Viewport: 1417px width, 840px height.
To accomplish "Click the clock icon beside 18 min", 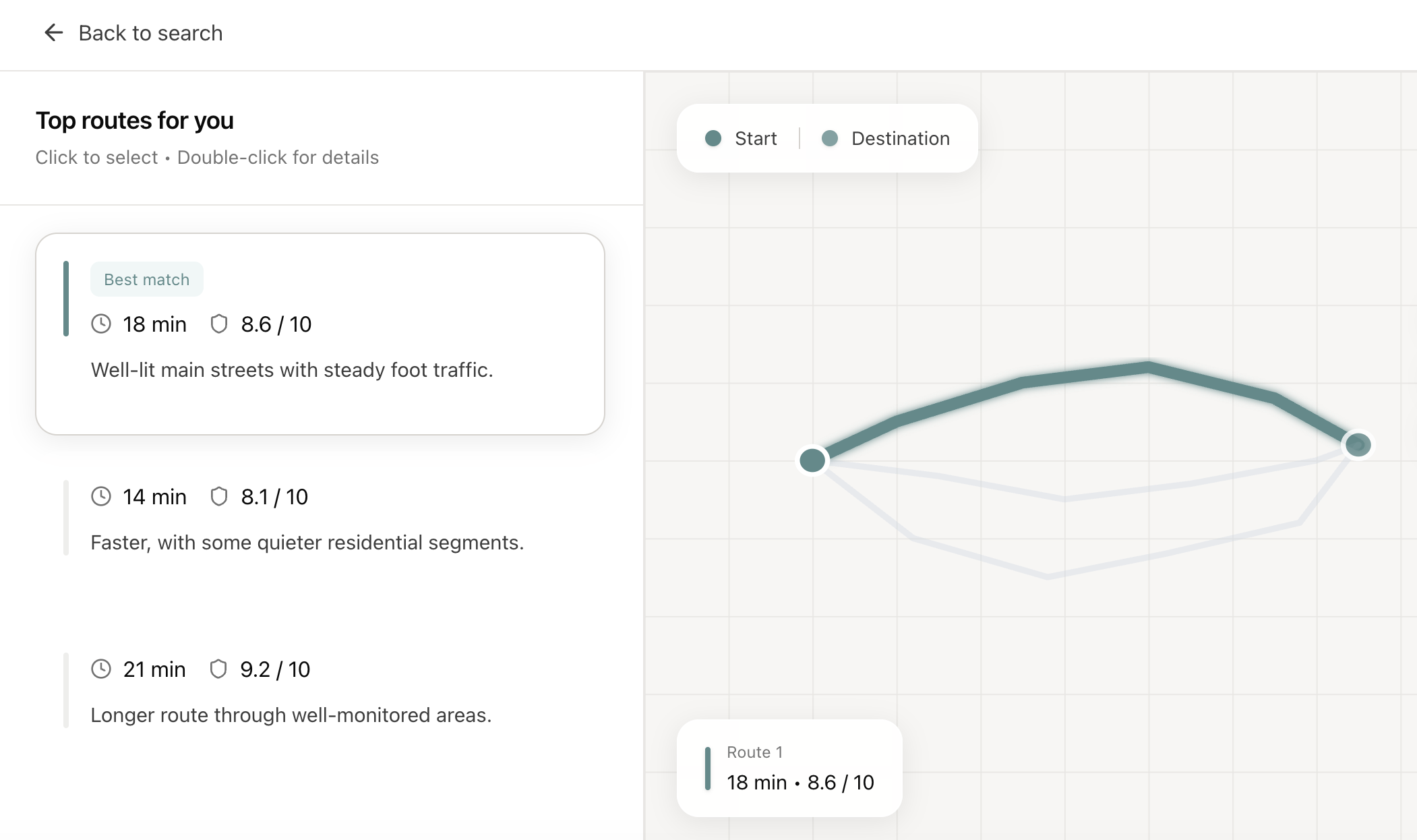I will coord(101,324).
